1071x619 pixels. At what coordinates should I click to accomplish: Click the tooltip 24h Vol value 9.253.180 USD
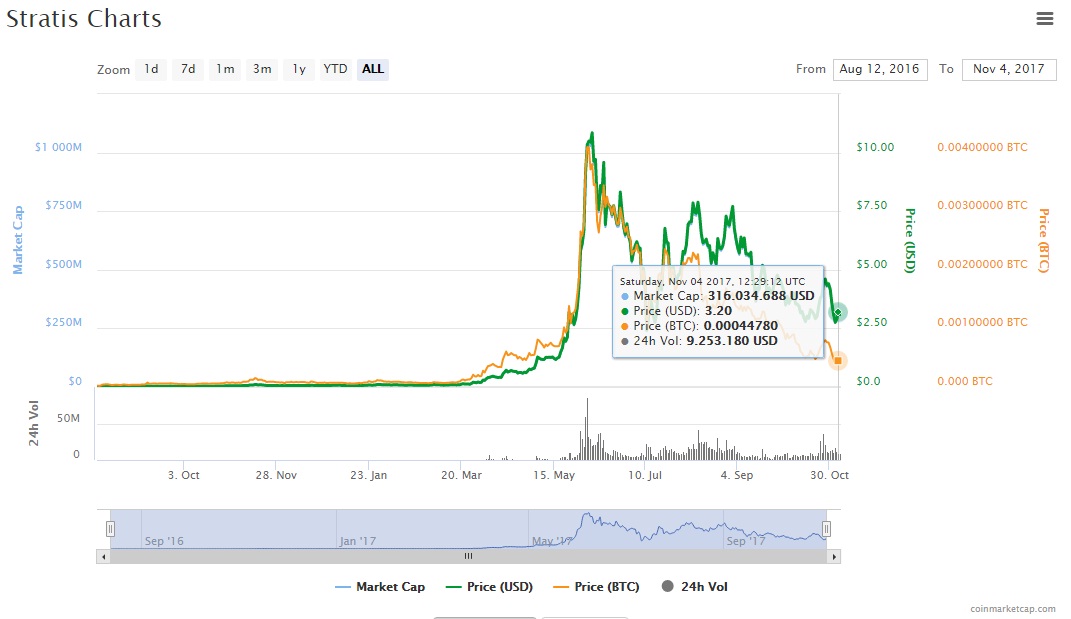click(x=732, y=341)
